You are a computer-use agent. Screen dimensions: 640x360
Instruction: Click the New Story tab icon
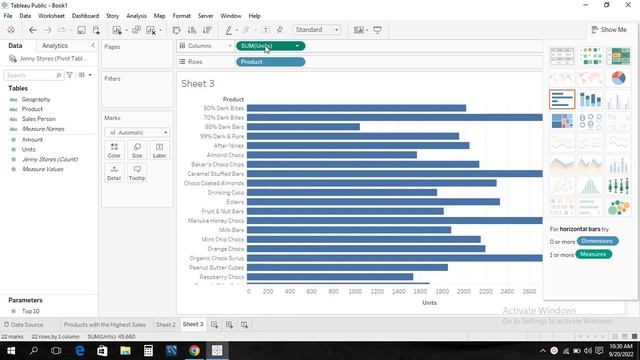pyautogui.click(x=244, y=324)
